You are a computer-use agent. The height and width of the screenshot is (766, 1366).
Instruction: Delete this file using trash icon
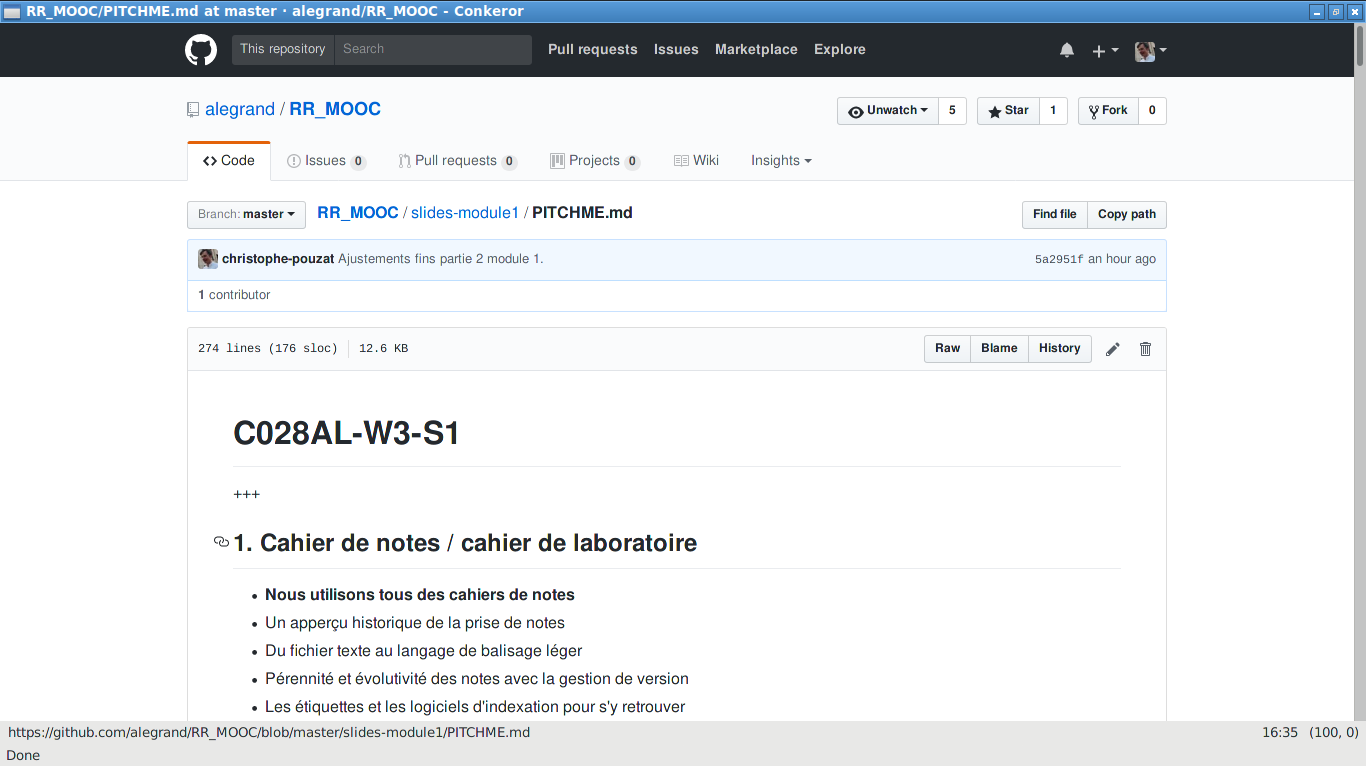click(1145, 349)
